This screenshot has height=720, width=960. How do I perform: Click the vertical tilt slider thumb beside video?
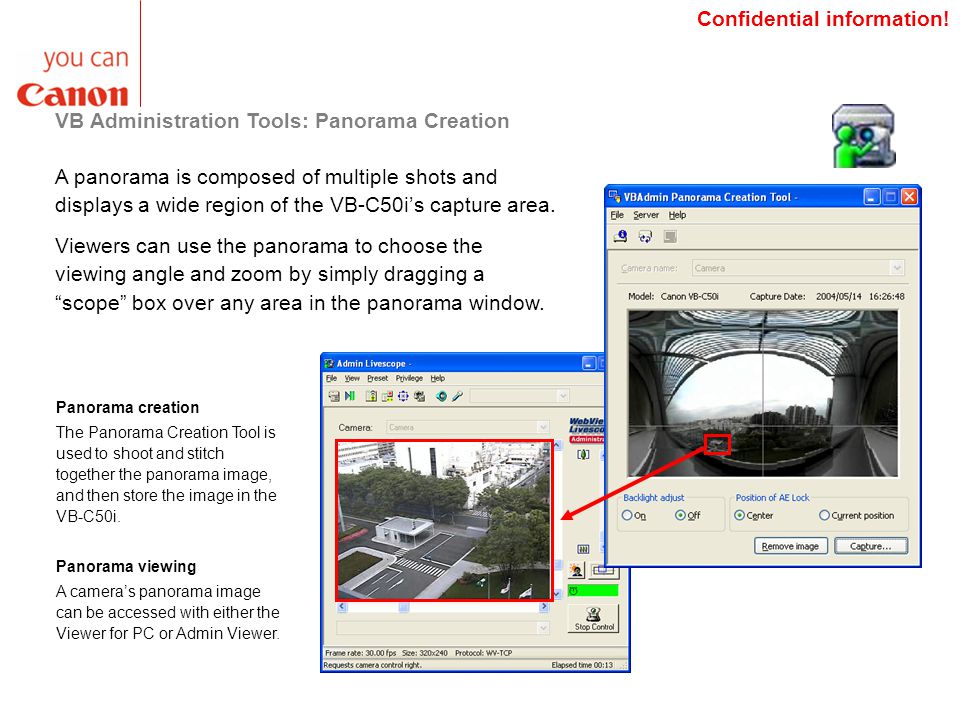click(x=558, y=564)
